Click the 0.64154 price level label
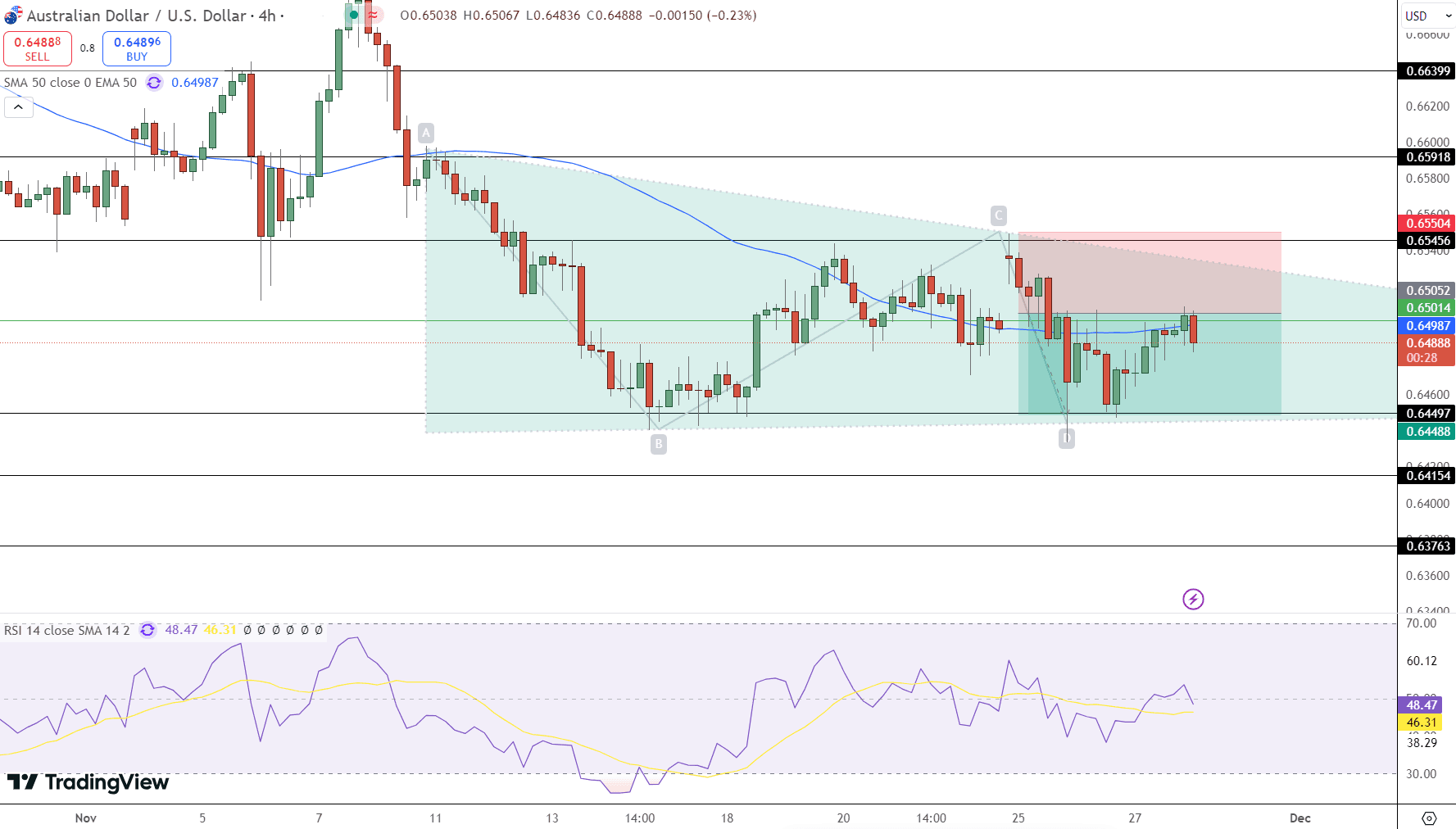Screen dimensions: 1456x829 tap(1427, 476)
